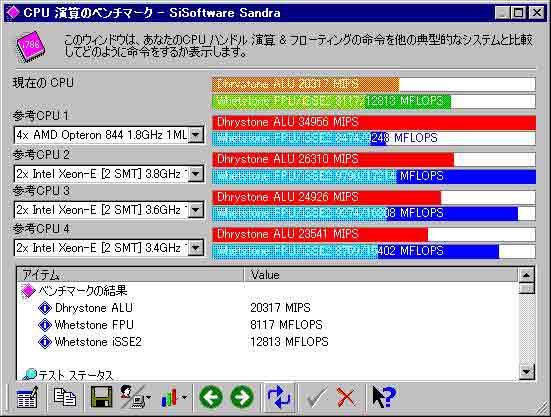
Task: Click the list scrollbar down arrow
Action: tap(526, 372)
